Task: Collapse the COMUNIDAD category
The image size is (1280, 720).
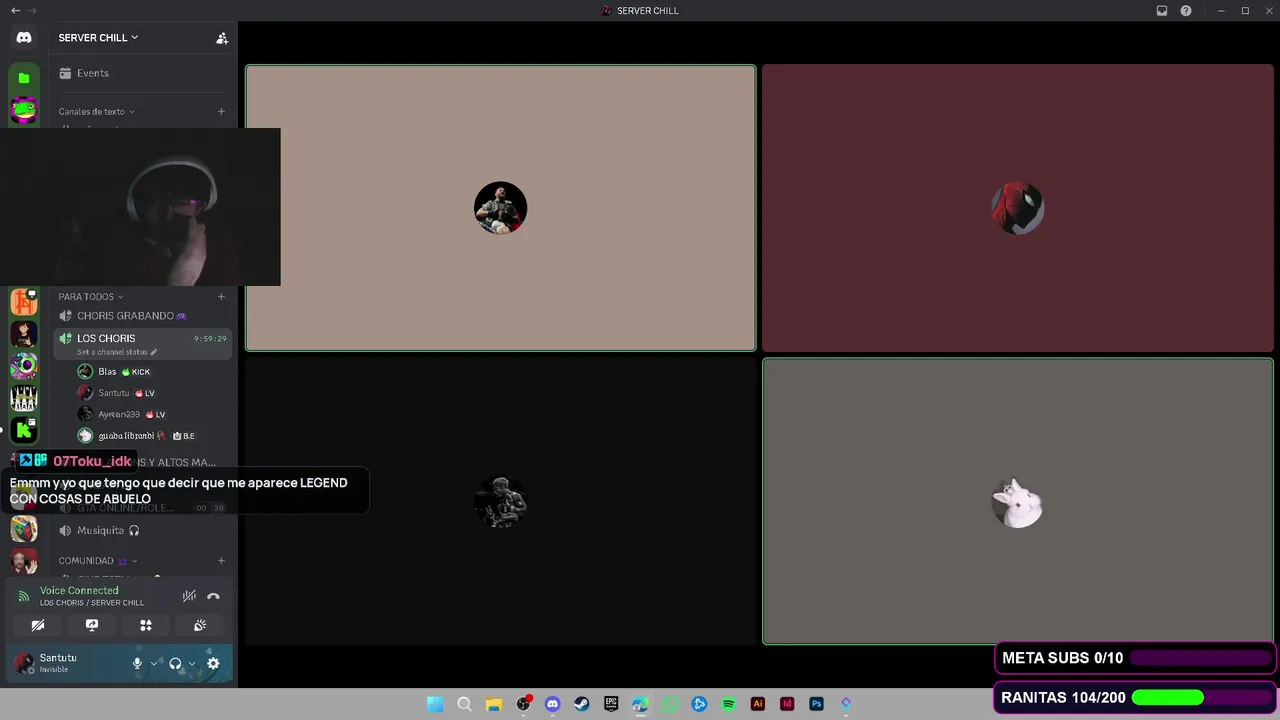Action: [x=97, y=561]
